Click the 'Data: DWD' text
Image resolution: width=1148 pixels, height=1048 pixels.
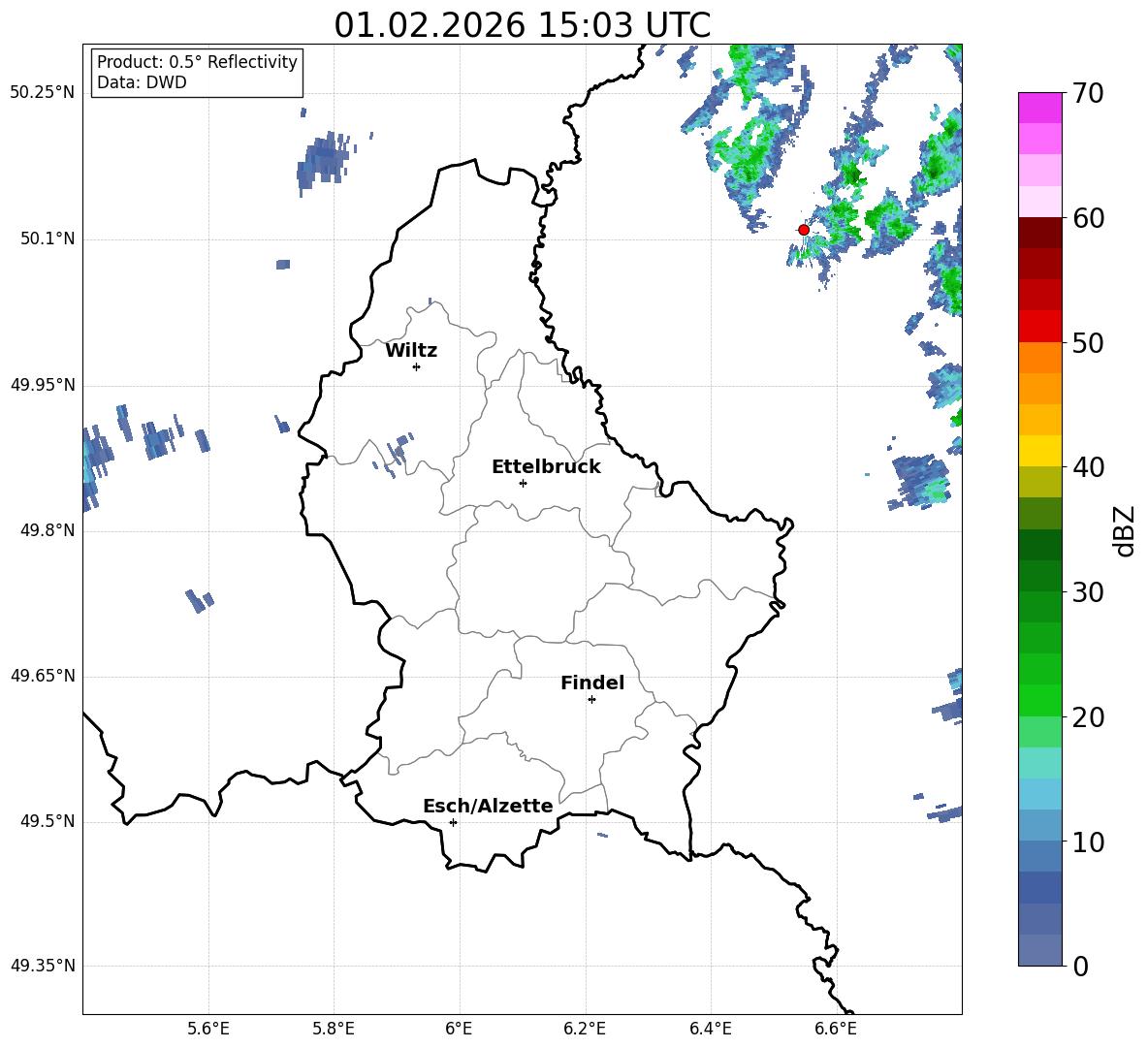(142, 82)
